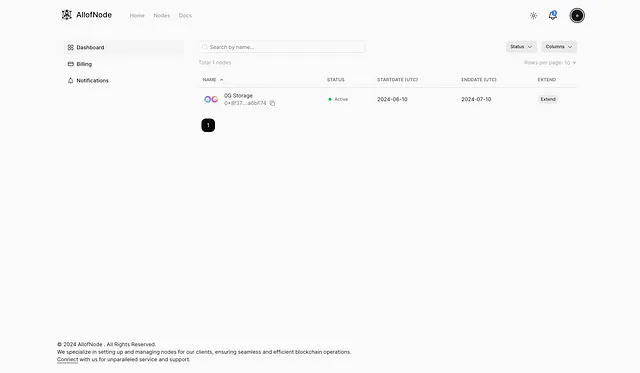Sort the table by Name column
Viewport: 640px width, 373px height.
pyautogui.click(x=213, y=80)
